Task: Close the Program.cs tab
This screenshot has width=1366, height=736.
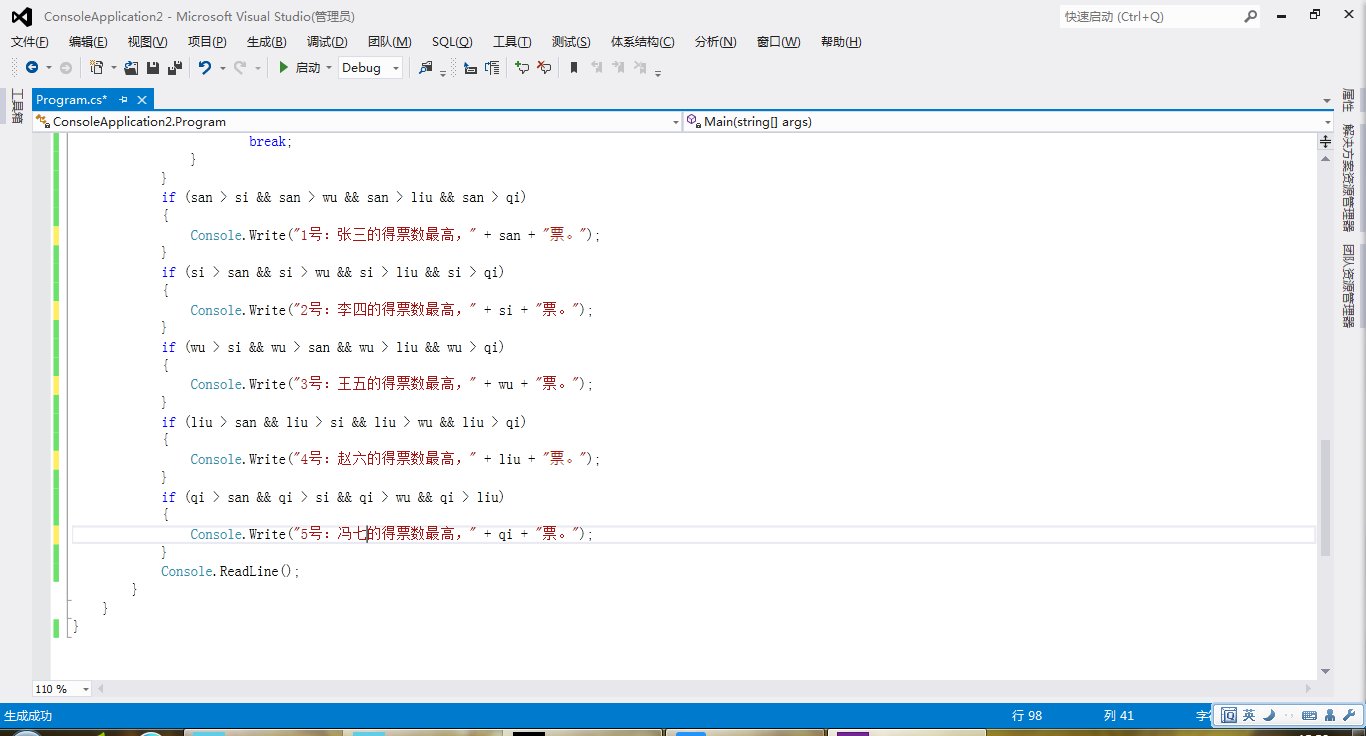Action: tap(142, 99)
